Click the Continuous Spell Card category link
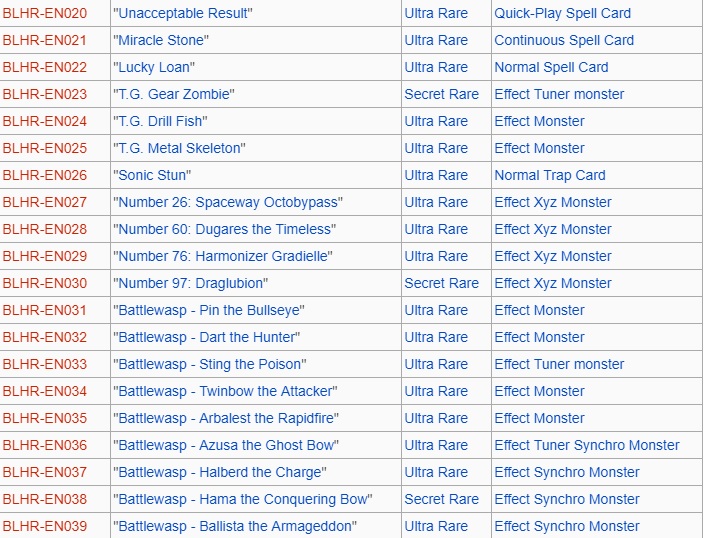The height and width of the screenshot is (538, 704). 564,41
